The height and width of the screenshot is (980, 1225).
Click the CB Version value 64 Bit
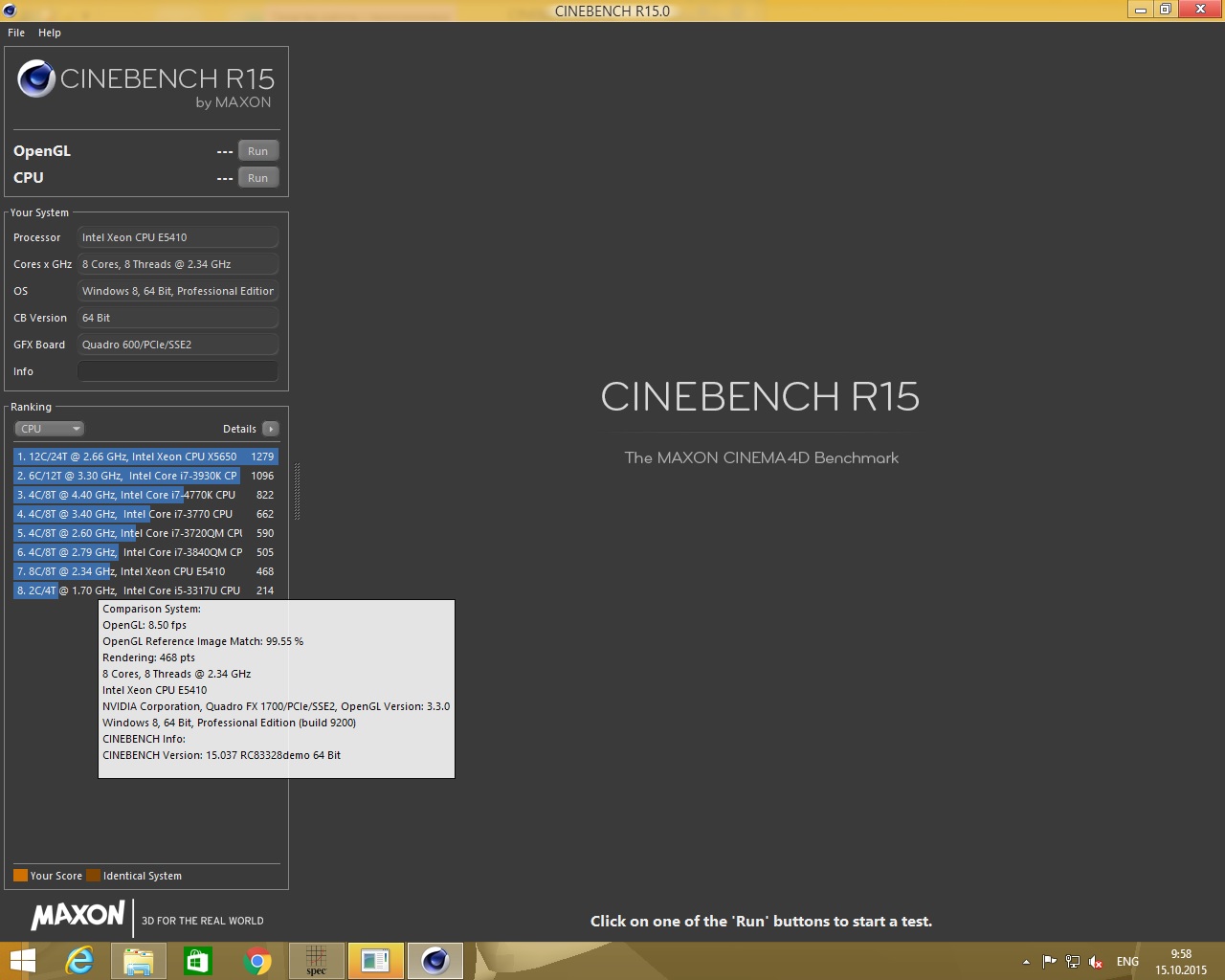(178, 318)
